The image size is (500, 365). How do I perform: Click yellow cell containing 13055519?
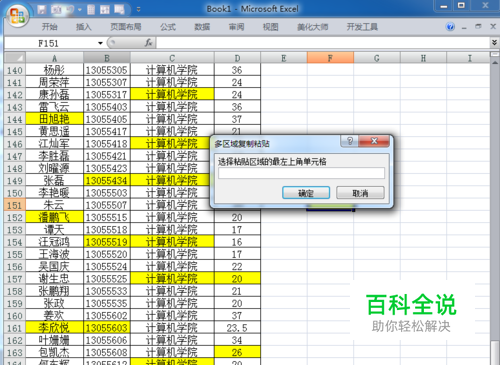(x=107, y=242)
